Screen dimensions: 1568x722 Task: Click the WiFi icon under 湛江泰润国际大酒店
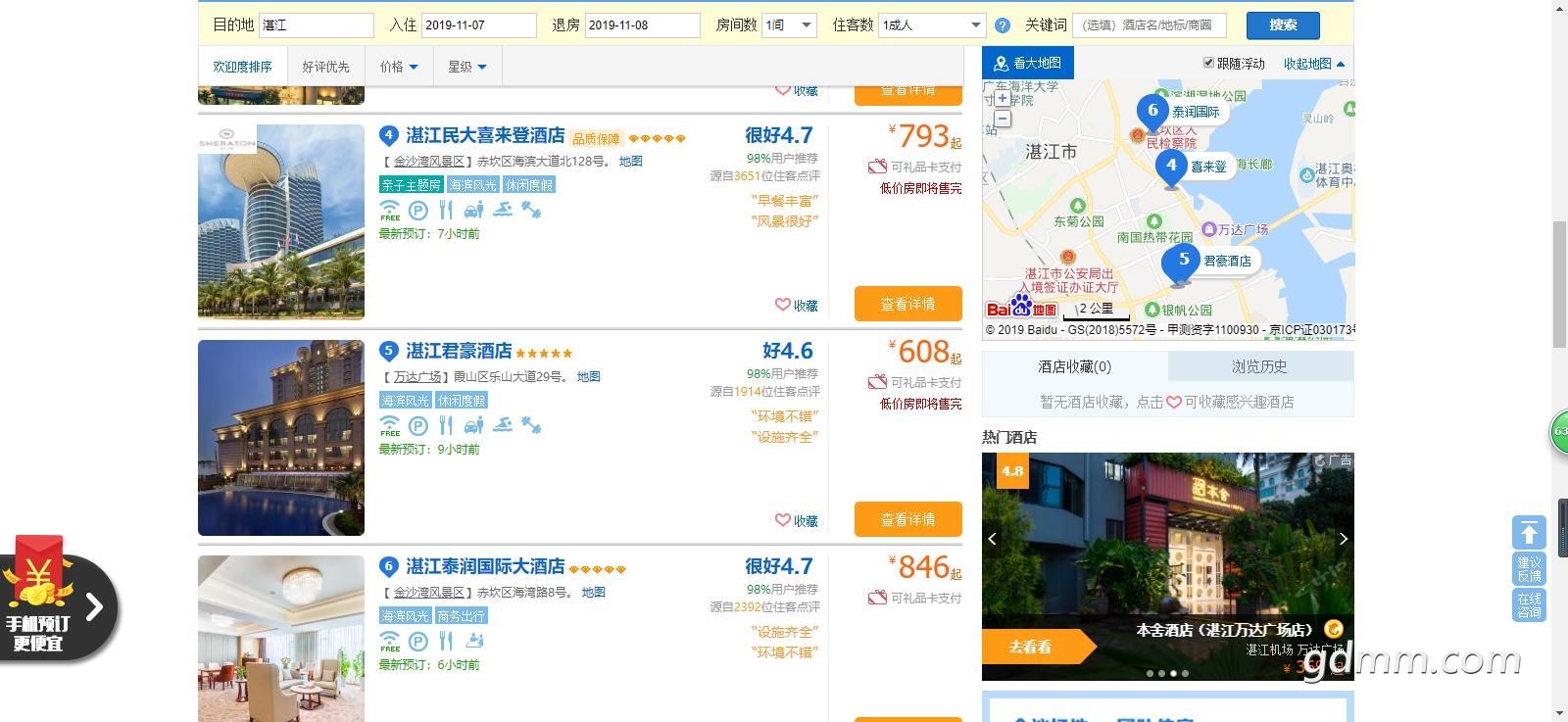[x=390, y=641]
